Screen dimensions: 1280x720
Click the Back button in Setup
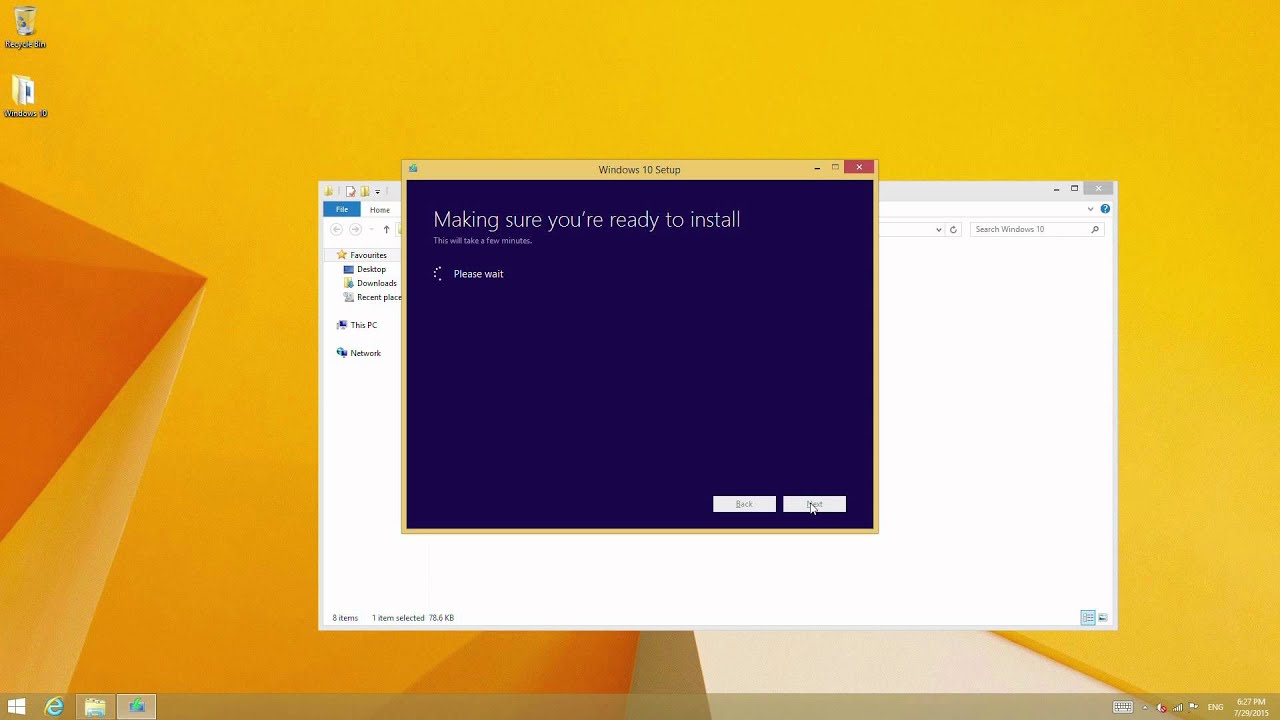pos(744,504)
